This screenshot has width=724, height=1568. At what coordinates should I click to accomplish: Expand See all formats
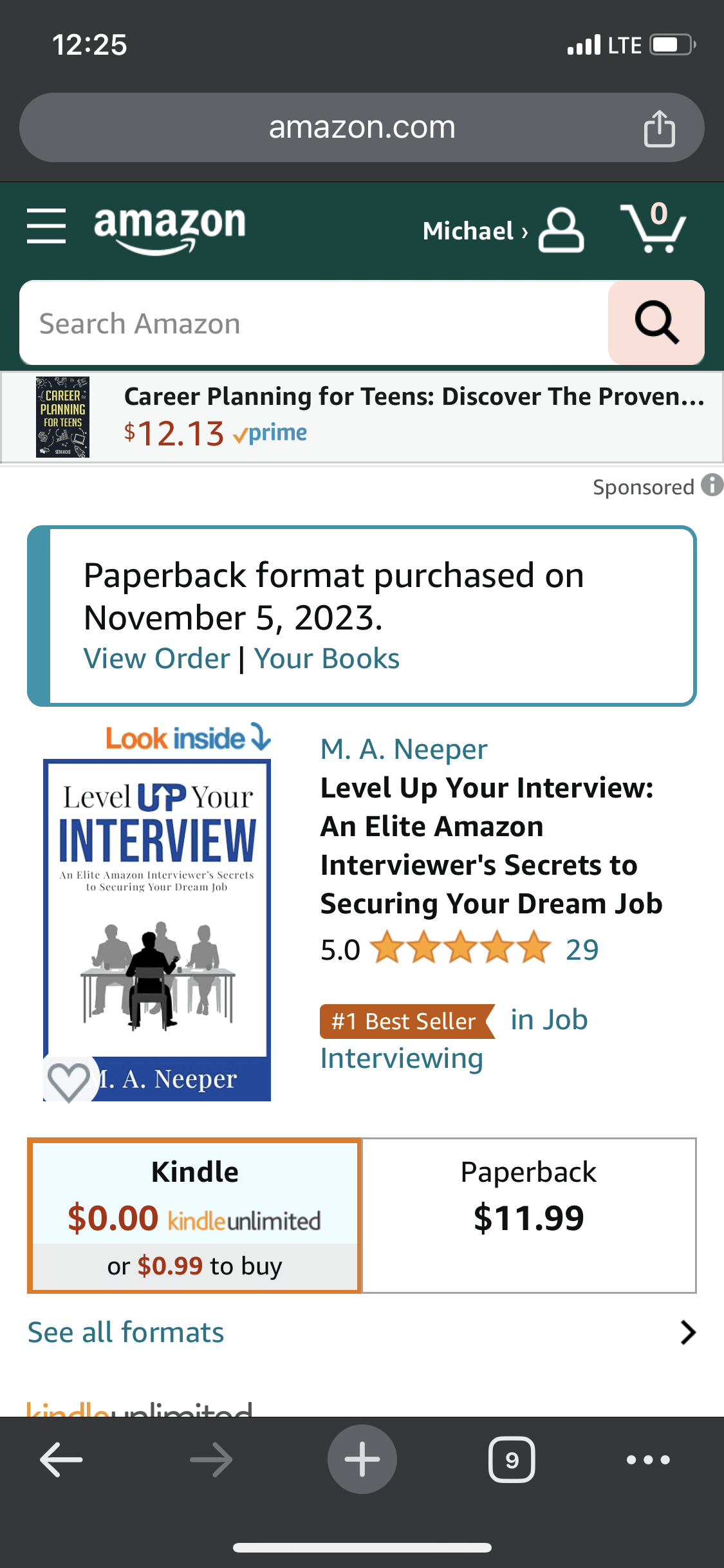tap(362, 1332)
